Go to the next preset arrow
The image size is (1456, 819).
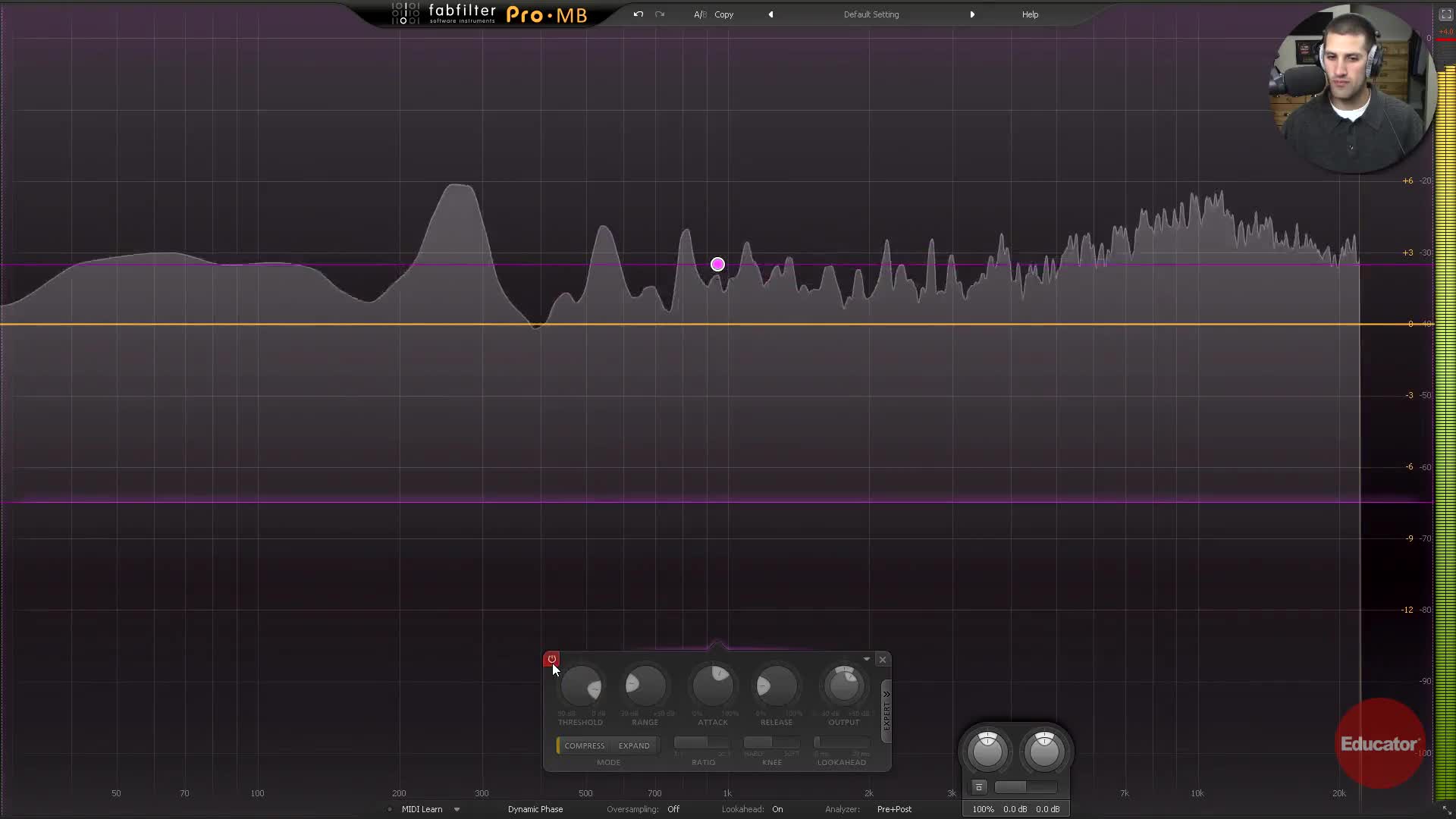[x=972, y=14]
